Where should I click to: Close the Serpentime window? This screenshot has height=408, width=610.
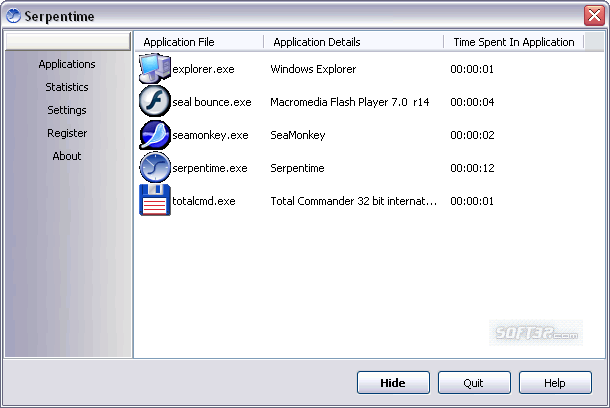coord(594,16)
